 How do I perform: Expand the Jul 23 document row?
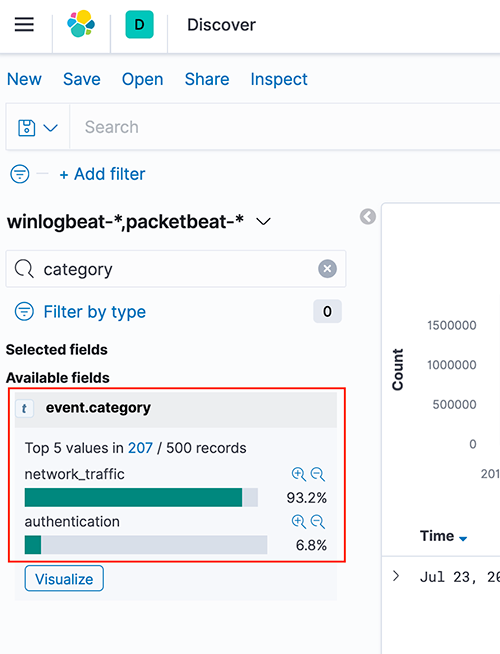pyautogui.click(x=396, y=576)
